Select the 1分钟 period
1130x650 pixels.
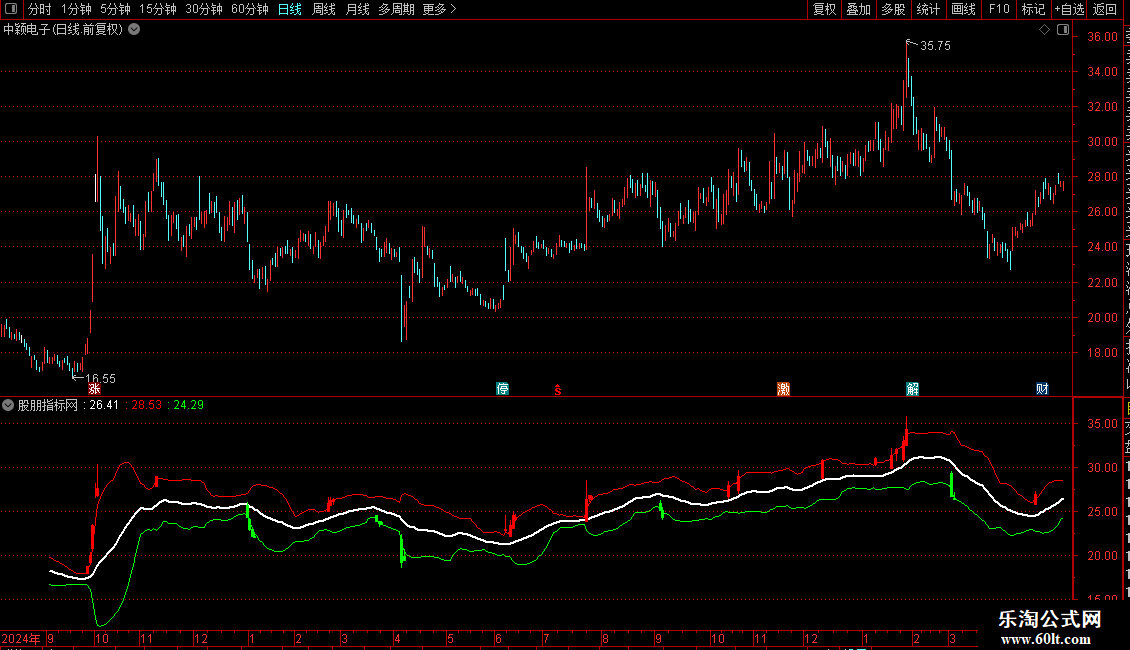(76, 9)
